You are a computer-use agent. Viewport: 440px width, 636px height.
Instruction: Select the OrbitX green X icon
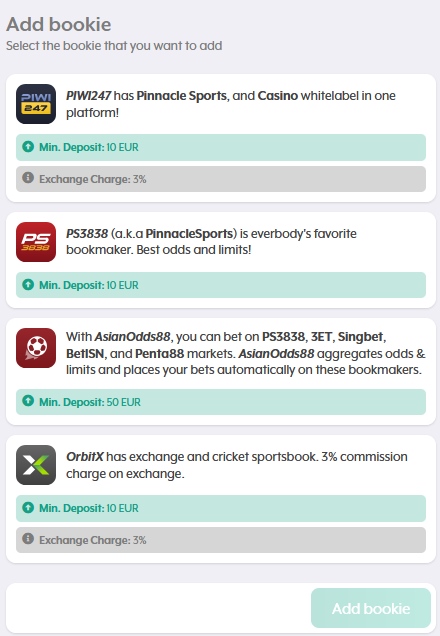point(36,465)
